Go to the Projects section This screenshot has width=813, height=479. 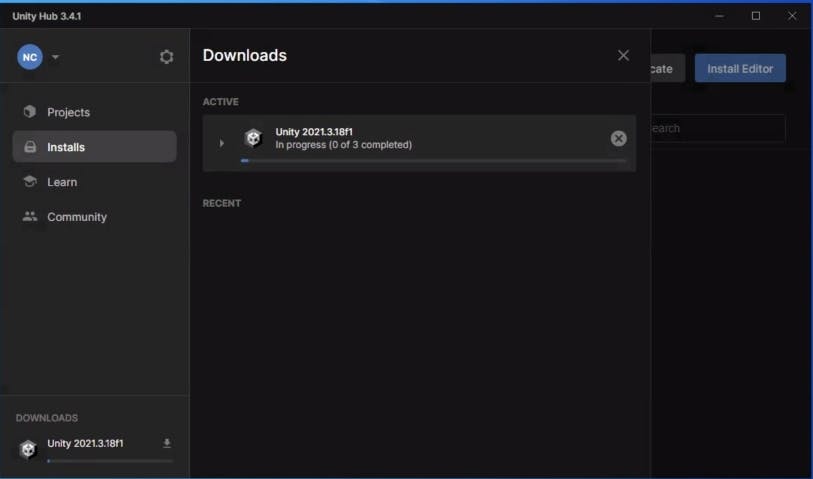[x=94, y=112]
